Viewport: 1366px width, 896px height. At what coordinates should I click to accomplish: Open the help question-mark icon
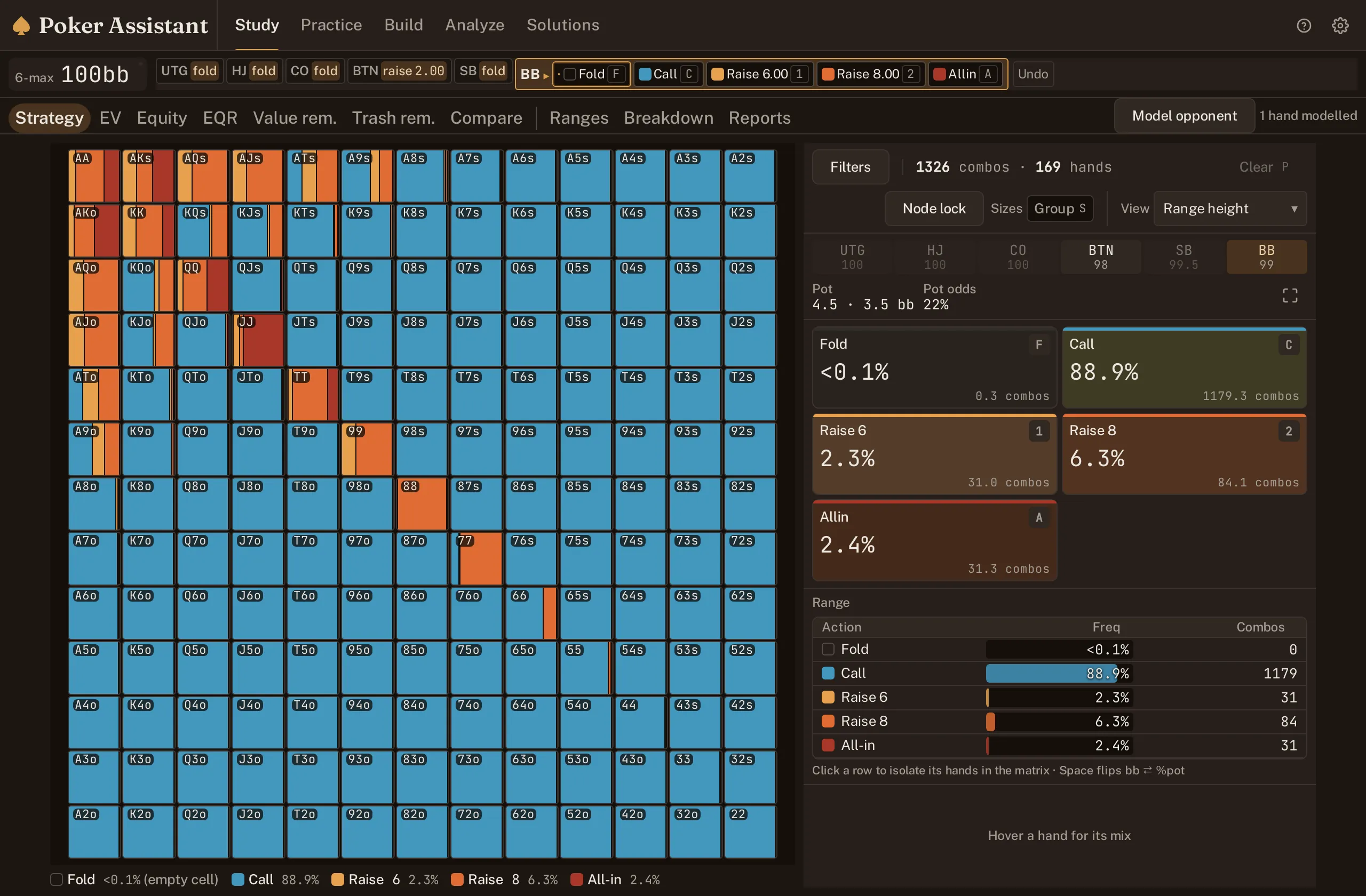pos(1304,25)
